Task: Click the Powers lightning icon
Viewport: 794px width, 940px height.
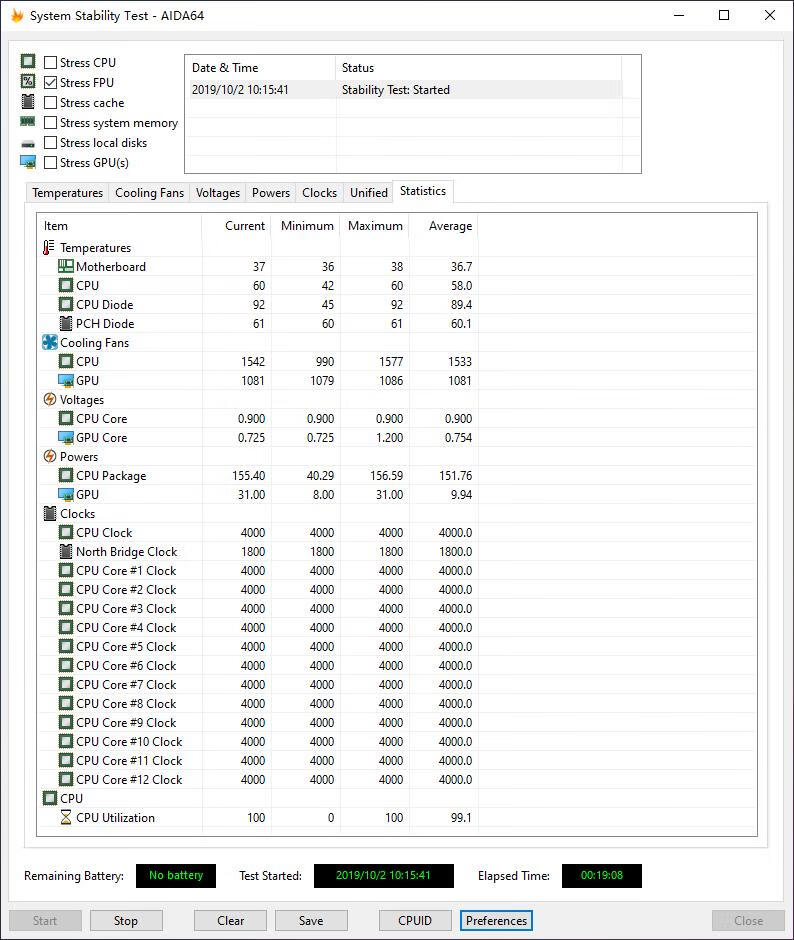Action: [50, 456]
